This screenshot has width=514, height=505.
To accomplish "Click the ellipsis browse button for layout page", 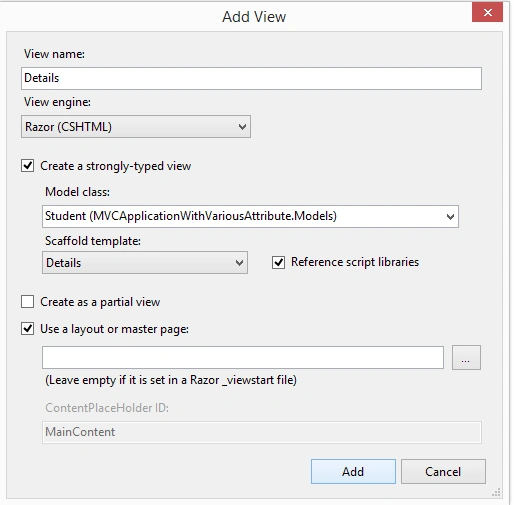I will [466, 358].
